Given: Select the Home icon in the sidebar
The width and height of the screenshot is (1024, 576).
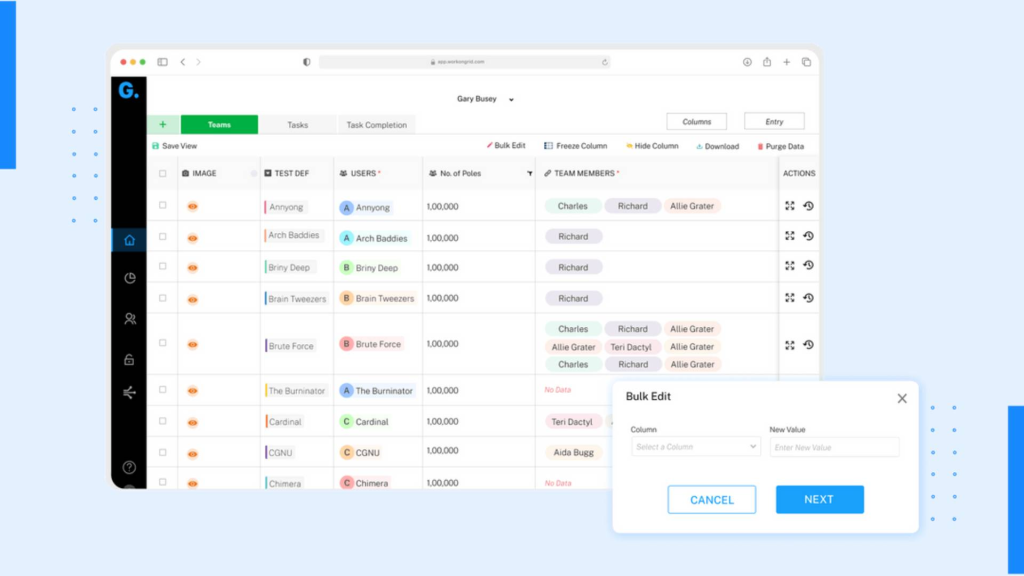Looking at the screenshot, I should click(129, 240).
